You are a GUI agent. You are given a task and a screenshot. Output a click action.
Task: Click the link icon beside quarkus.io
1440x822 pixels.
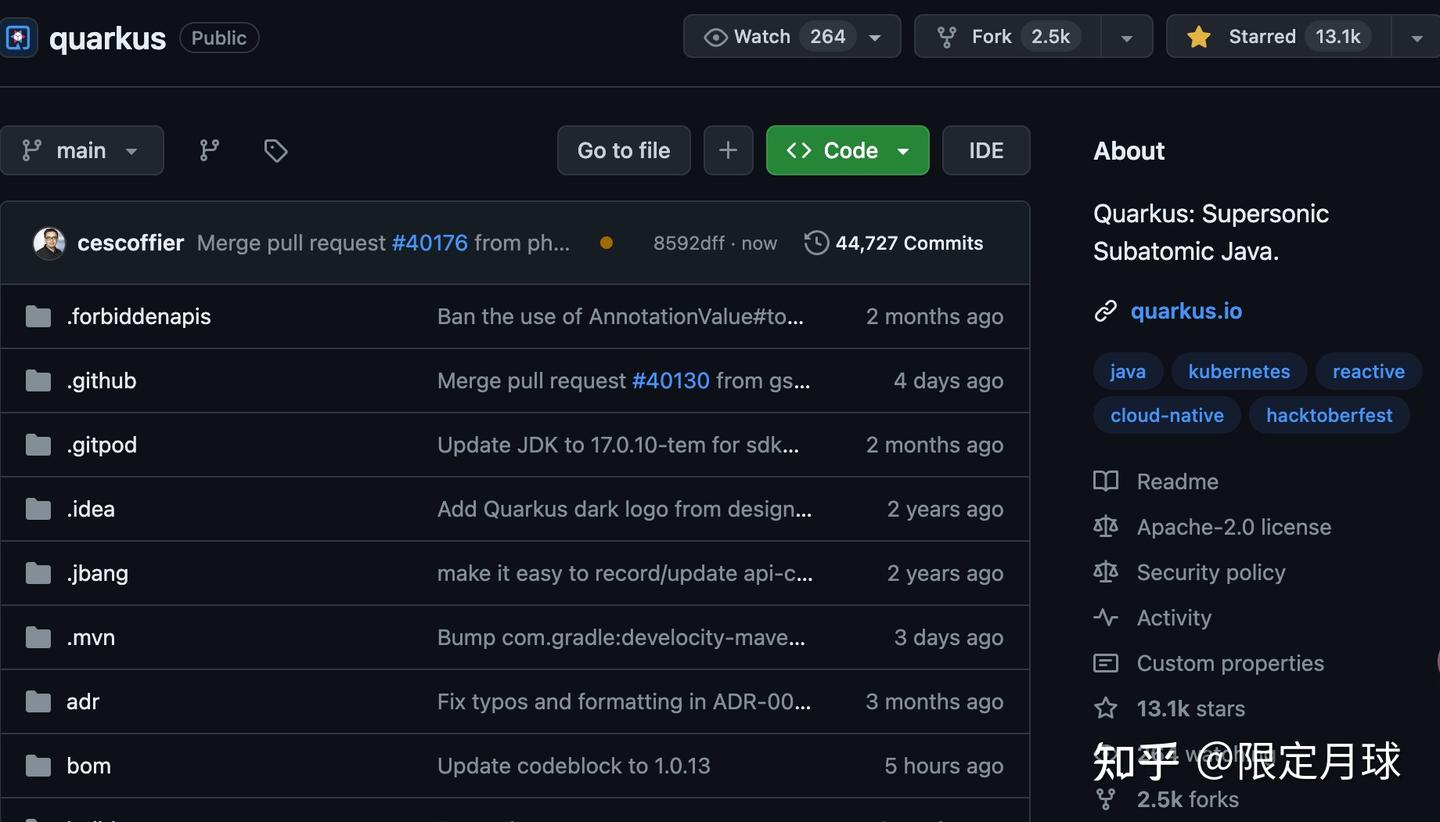coord(1105,311)
